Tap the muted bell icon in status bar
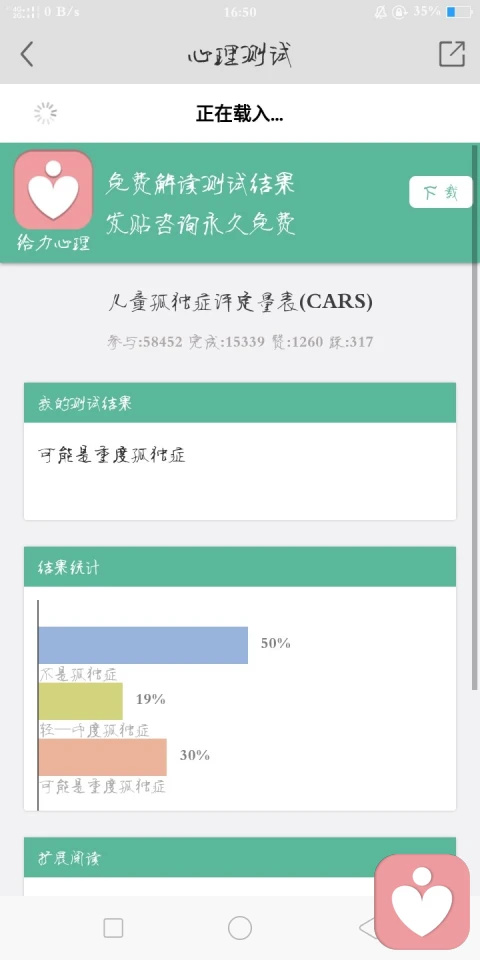Viewport: 480px width, 960px height. (381, 12)
